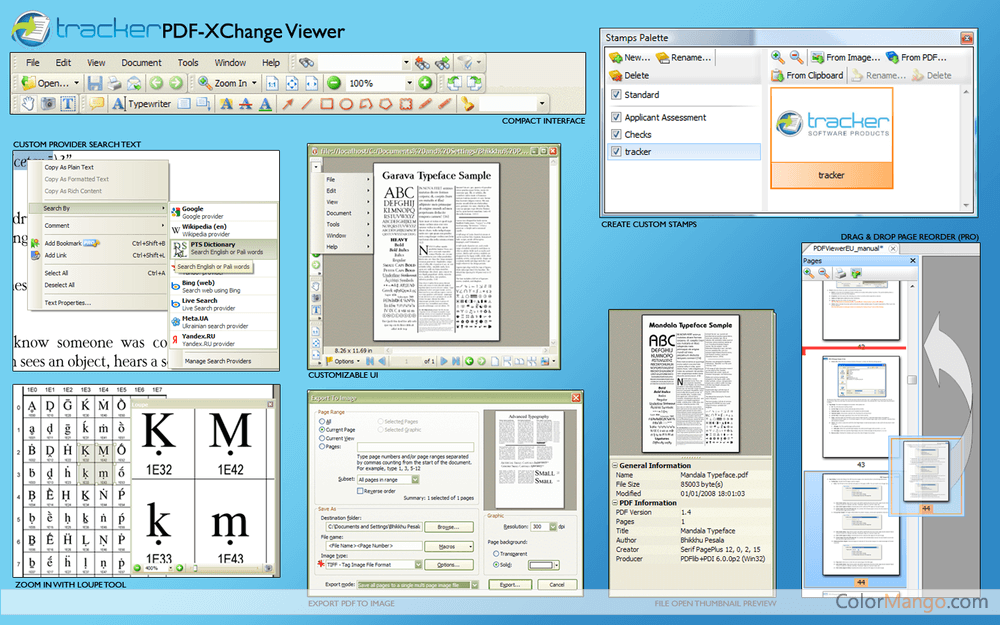
Task: Open the zoom percentage dropdown showing 100%
Action: [409, 83]
